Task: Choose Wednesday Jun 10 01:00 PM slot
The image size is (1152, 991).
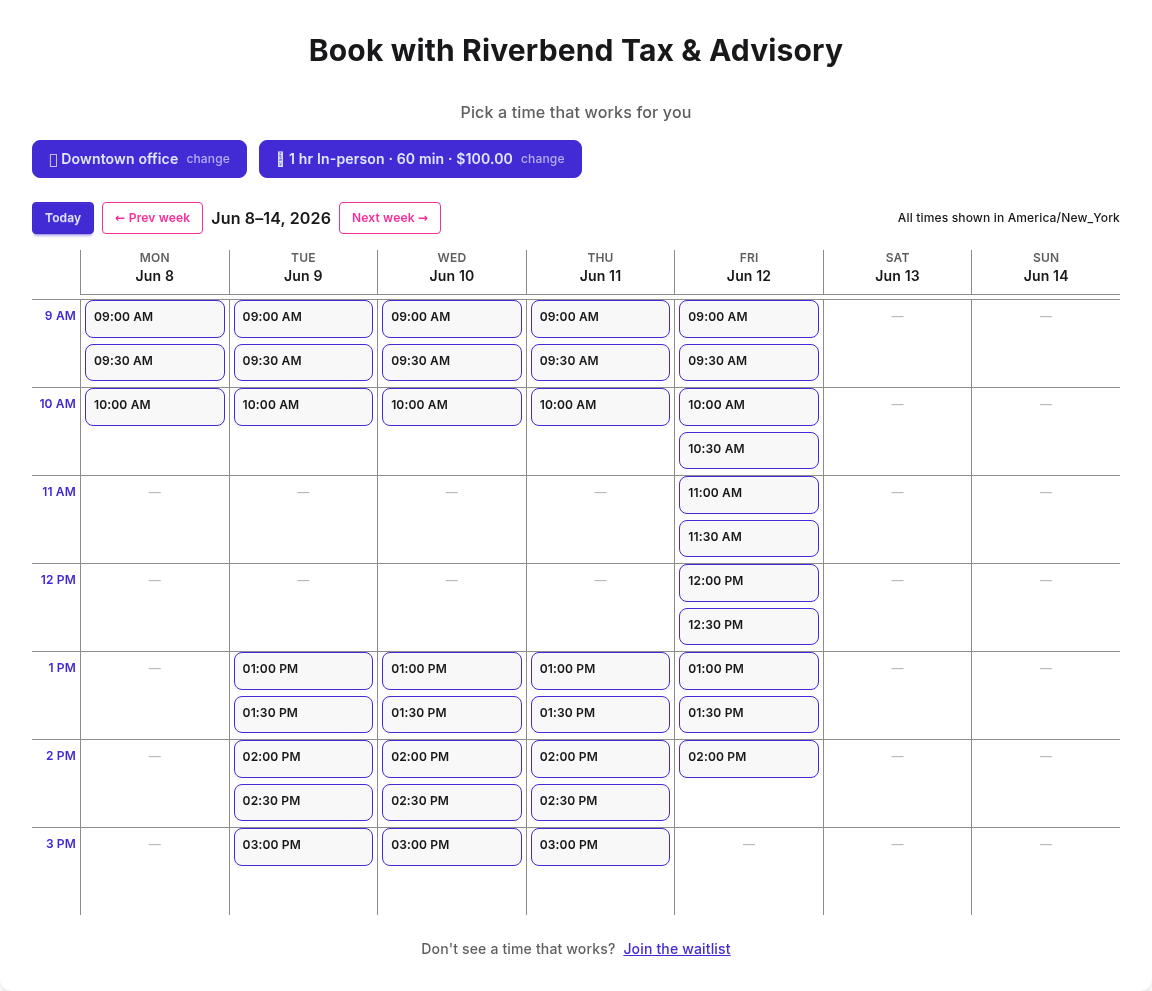Action: tap(452, 671)
